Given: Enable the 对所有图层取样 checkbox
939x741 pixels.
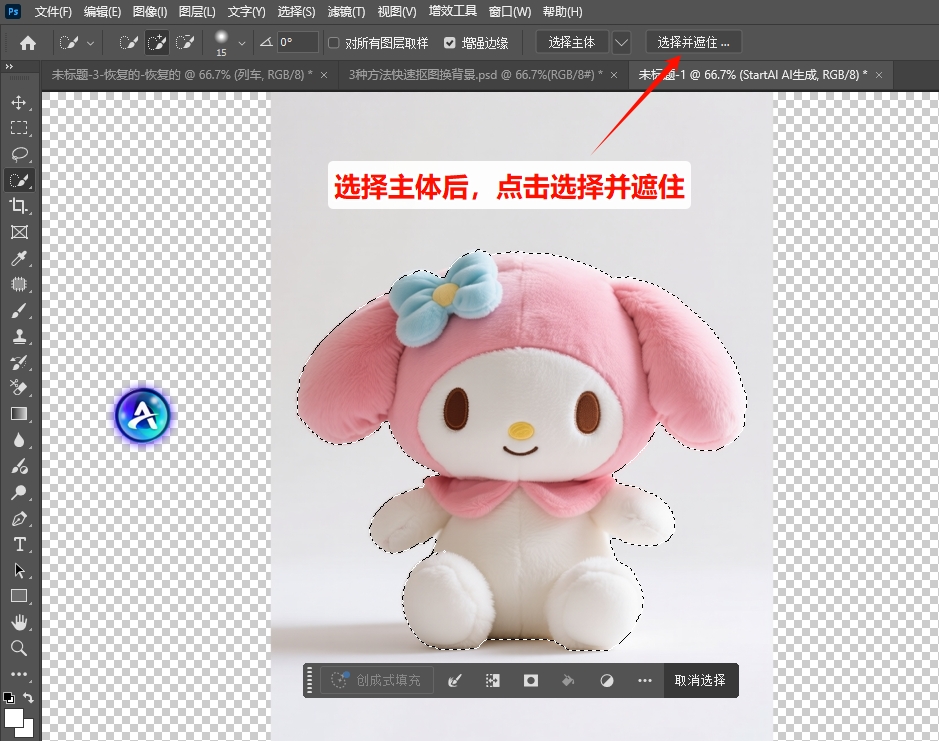Looking at the screenshot, I should coord(335,43).
